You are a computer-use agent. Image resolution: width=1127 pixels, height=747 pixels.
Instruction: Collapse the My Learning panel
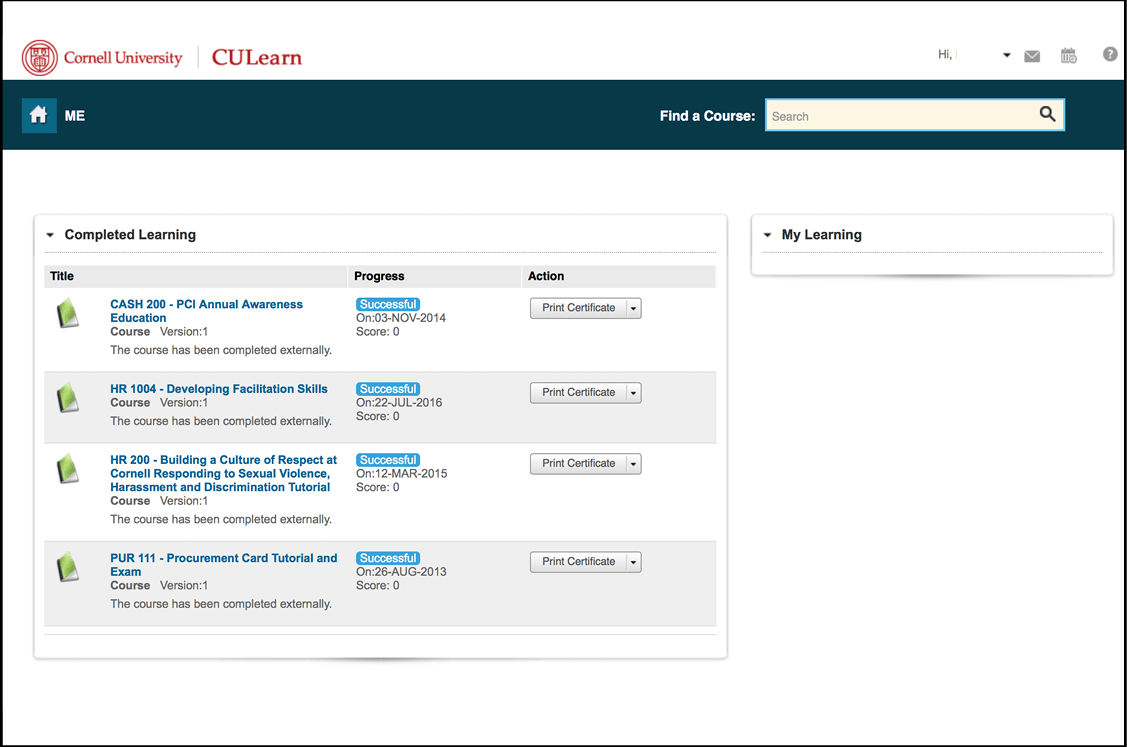click(766, 234)
